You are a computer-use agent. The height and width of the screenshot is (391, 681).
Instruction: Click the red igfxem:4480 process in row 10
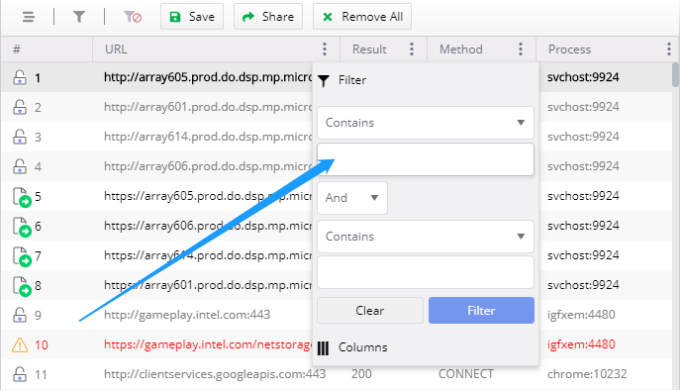pos(581,345)
